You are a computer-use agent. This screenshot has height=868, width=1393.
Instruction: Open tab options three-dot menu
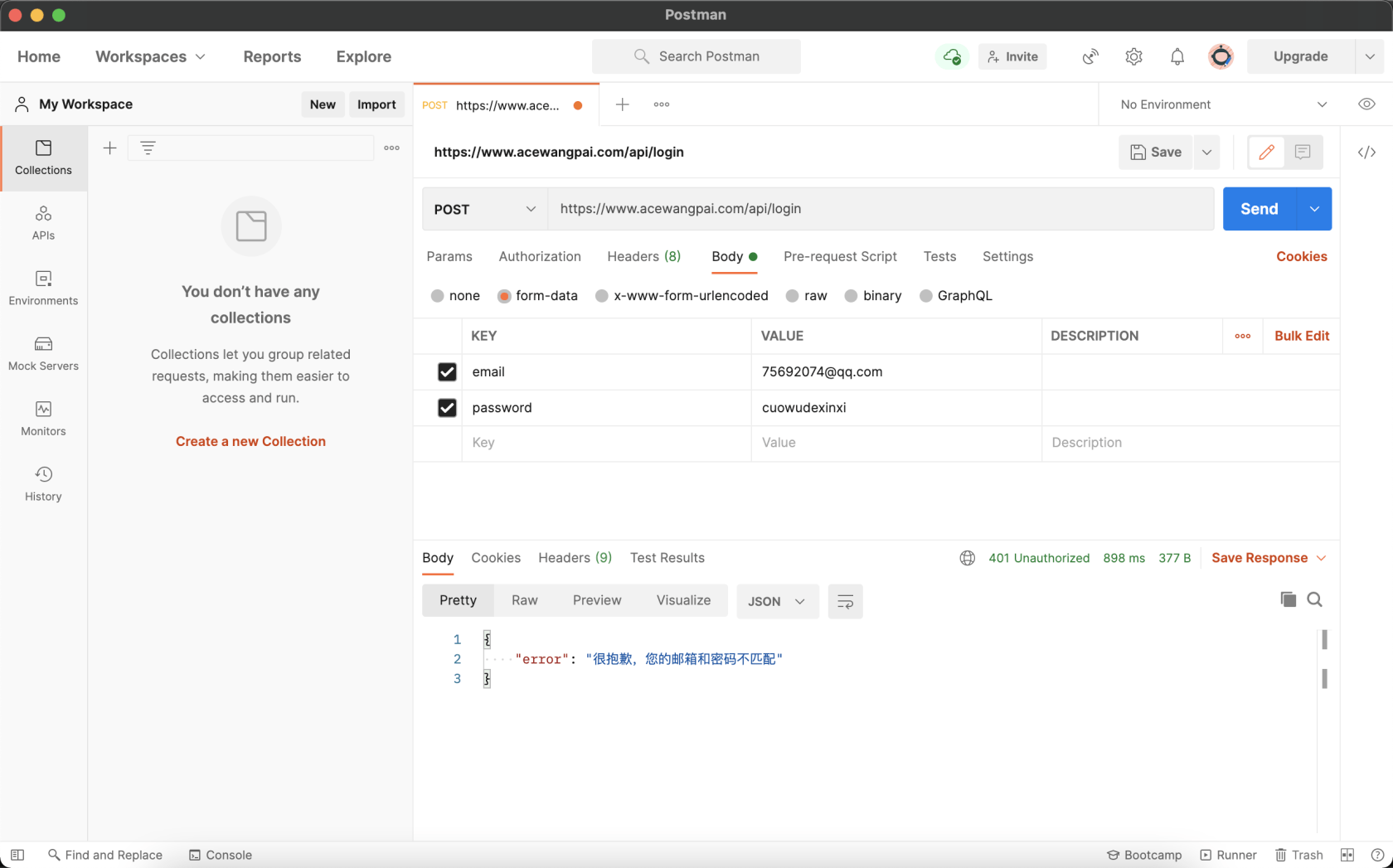[662, 104]
